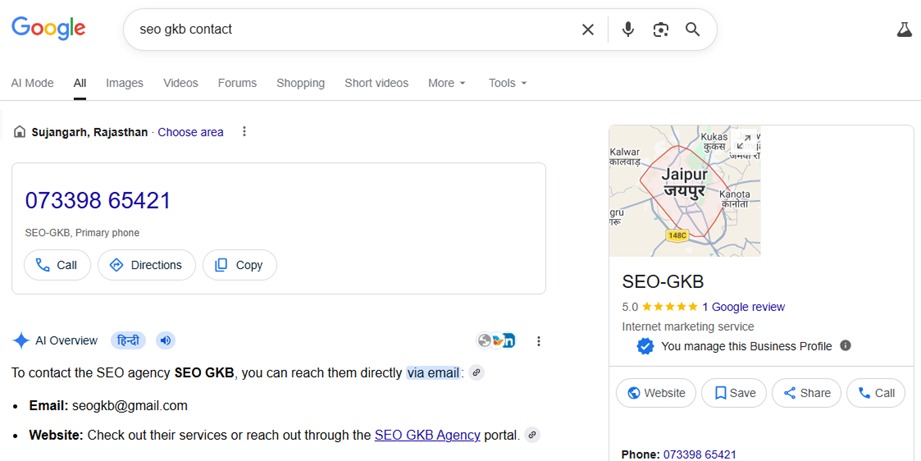Screen dimensions: 921x461
Task: Expand the More dropdown
Action: [447, 83]
